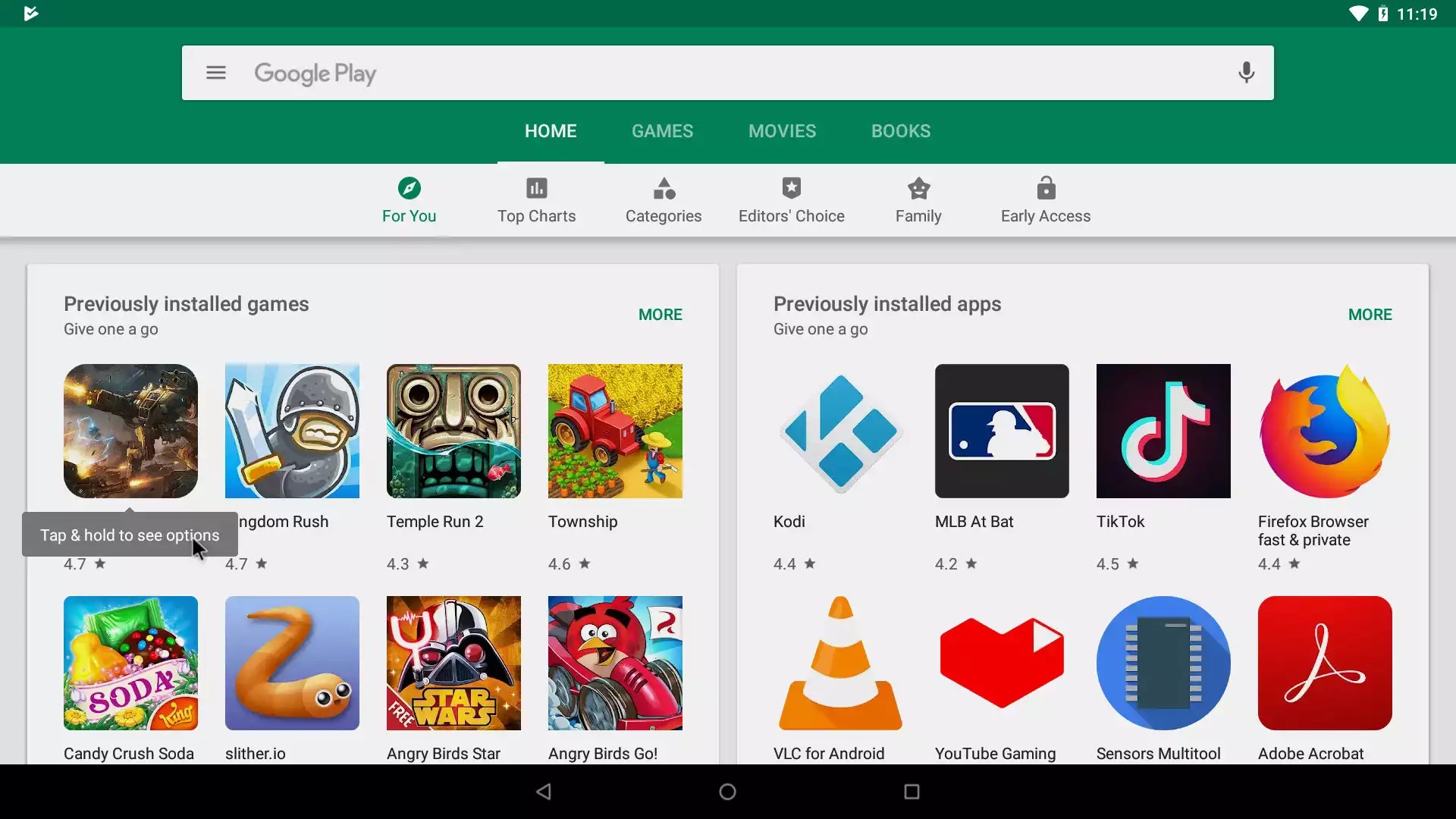Open the Adobe Acrobat app icon
The height and width of the screenshot is (819, 1456).
(x=1325, y=663)
